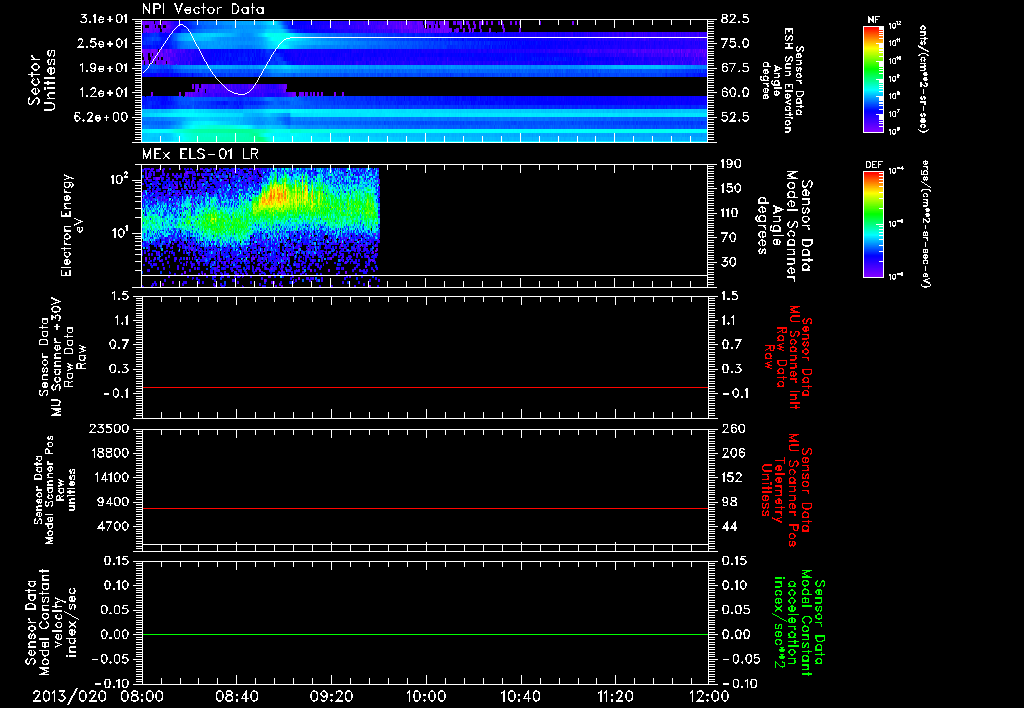This screenshot has height=708, width=1024.
Task: Click the '152' telemetry position tick
Action: 731,477
